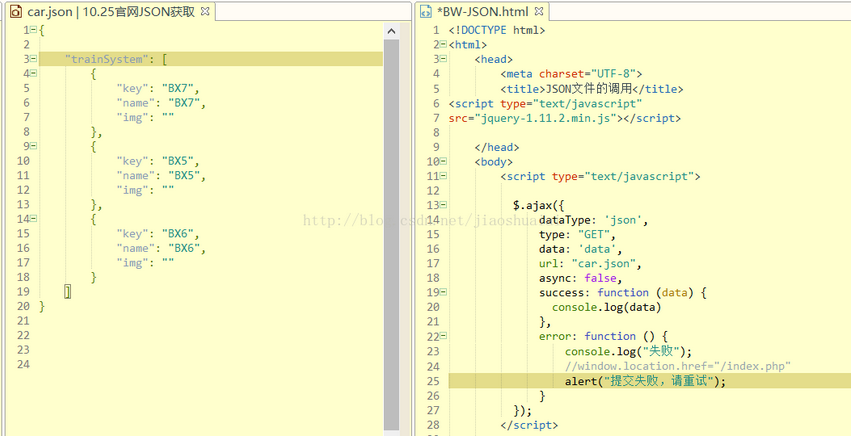Click the "img" key on line 7
This screenshot has width=854, height=441.
(132, 117)
